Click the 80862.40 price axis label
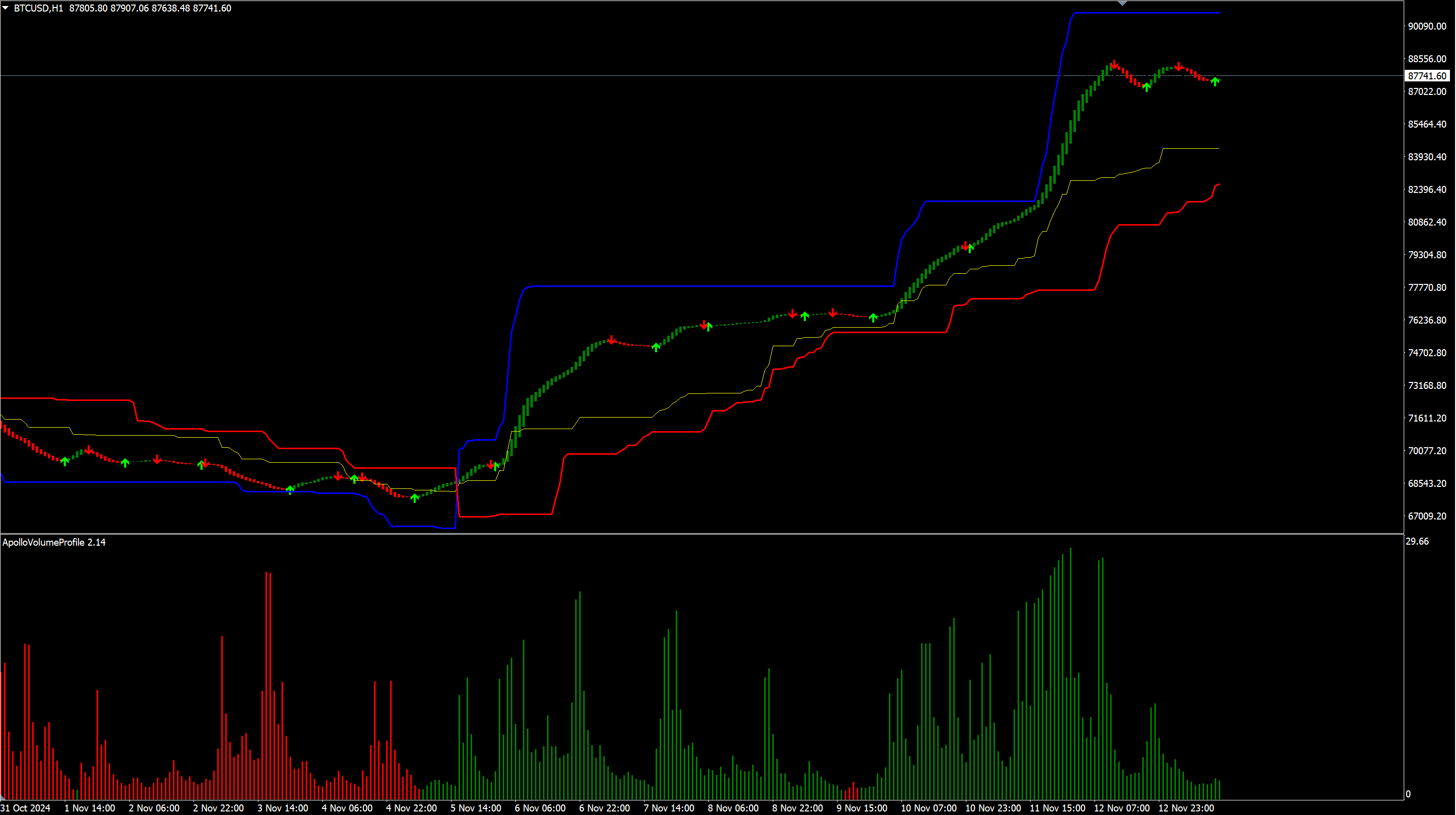This screenshot has height=815, width=1456. [x=1427, y=223]
